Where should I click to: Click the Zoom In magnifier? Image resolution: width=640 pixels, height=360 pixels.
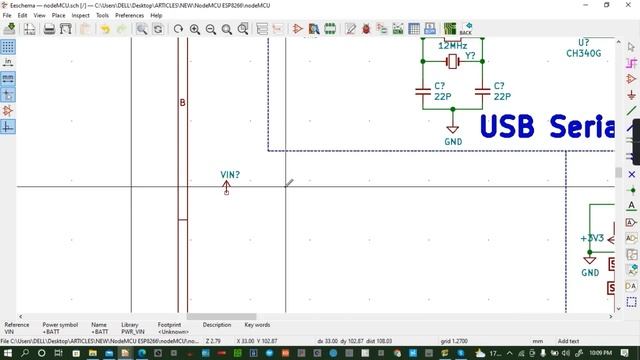point(195,29)
